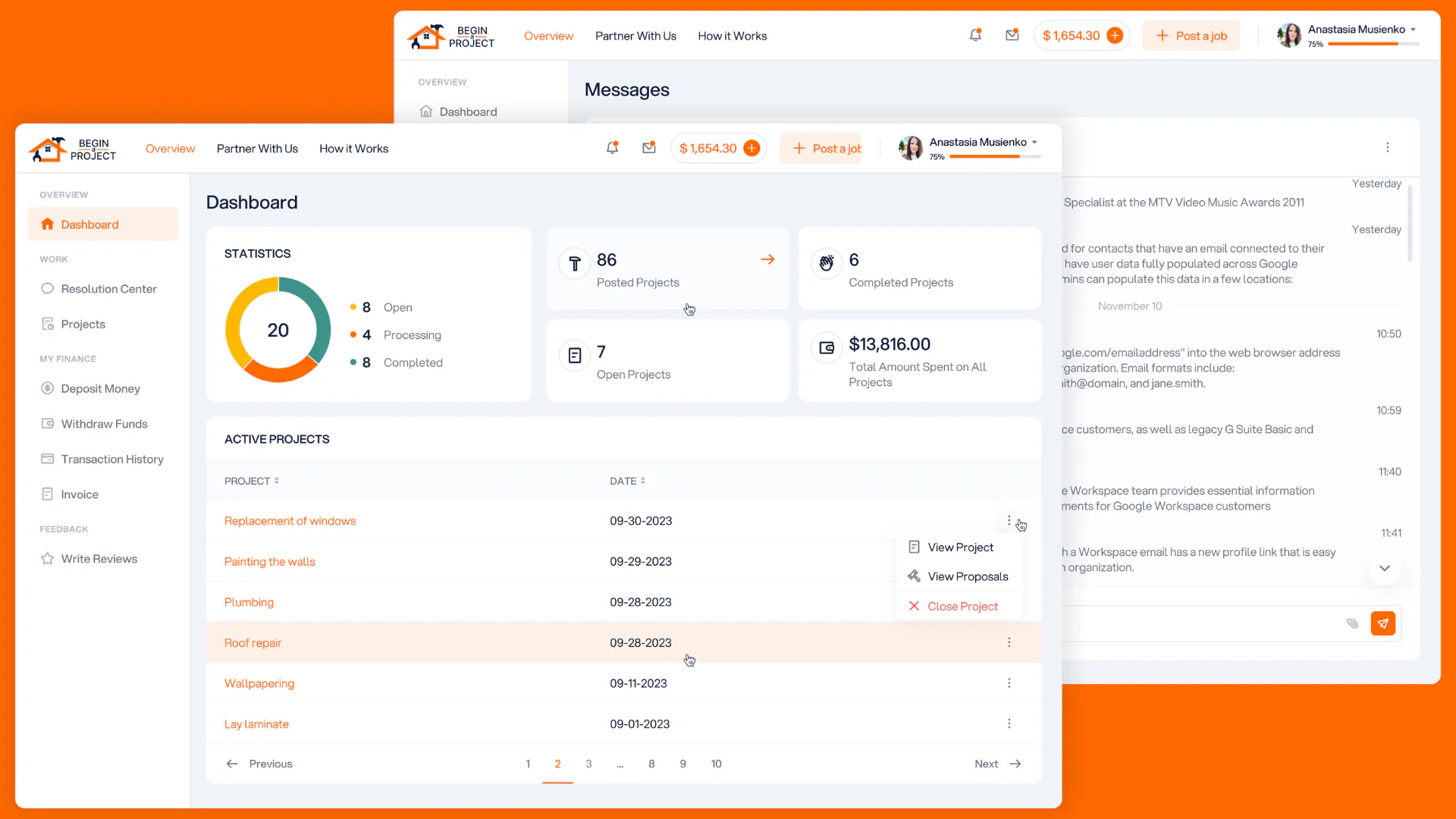The height and width of the screenshot is (819, 1456).
Task: Open the mail icon in Dashboard window
Action: [x=649, y=149]
